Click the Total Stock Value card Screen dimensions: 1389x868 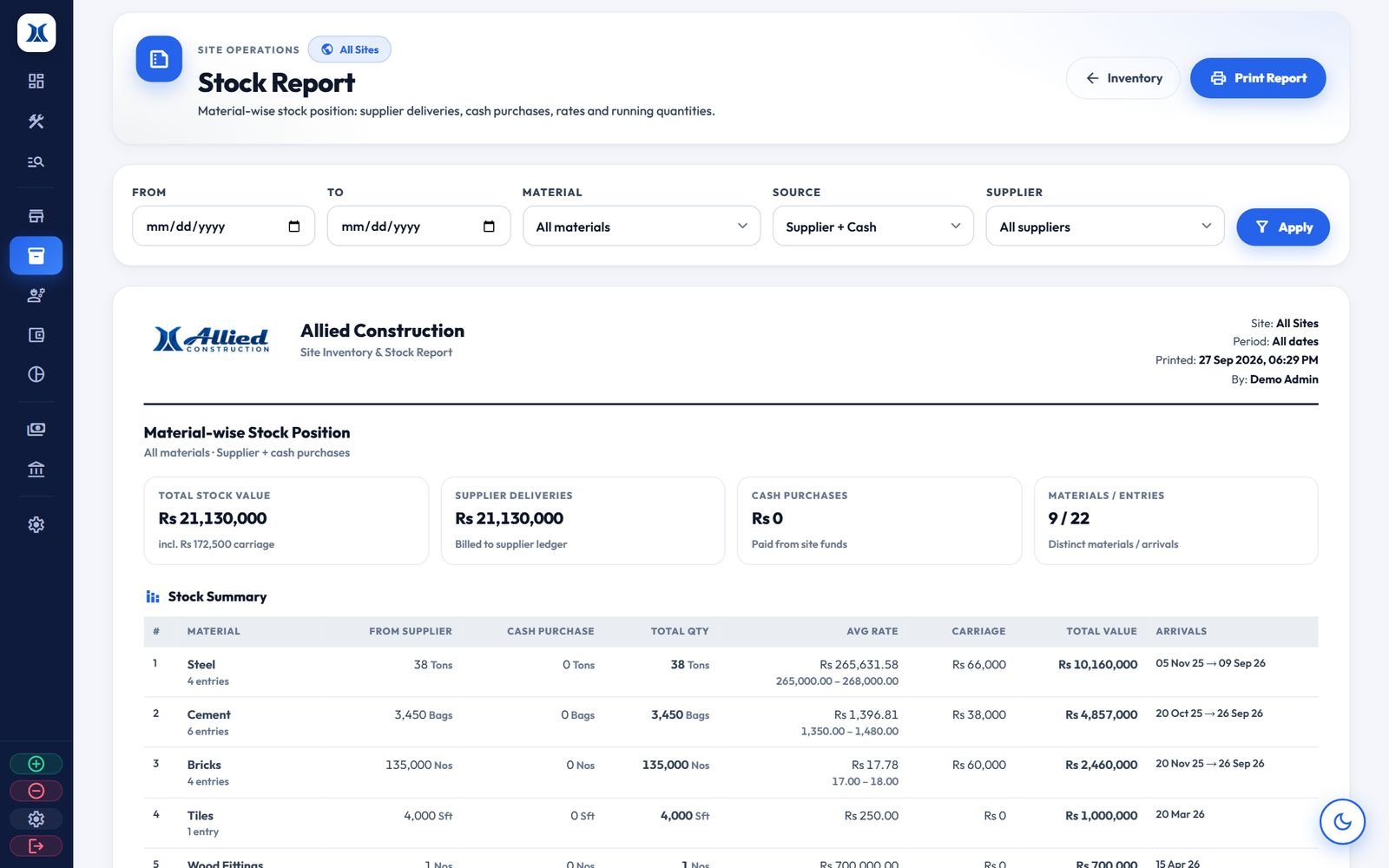pyautogui.click(x=286, y=521)
